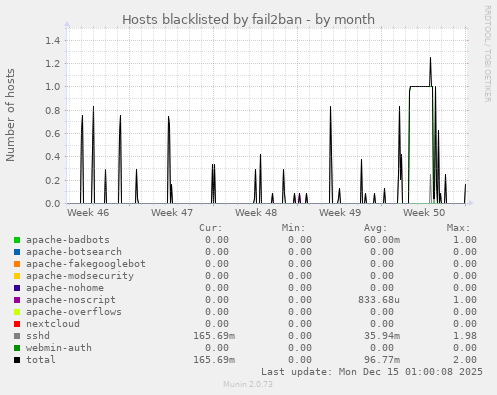
Task: Click the webmin-auth dark green swatch
Action: [x=17, y=348]
